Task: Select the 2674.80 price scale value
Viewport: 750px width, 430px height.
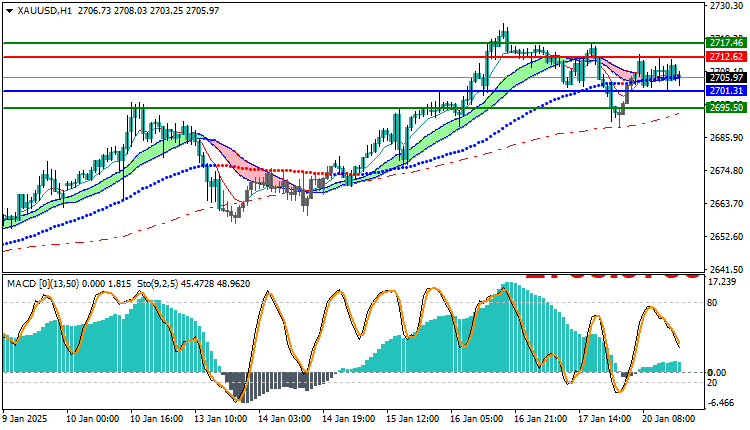Action: [x=726, y=171]
